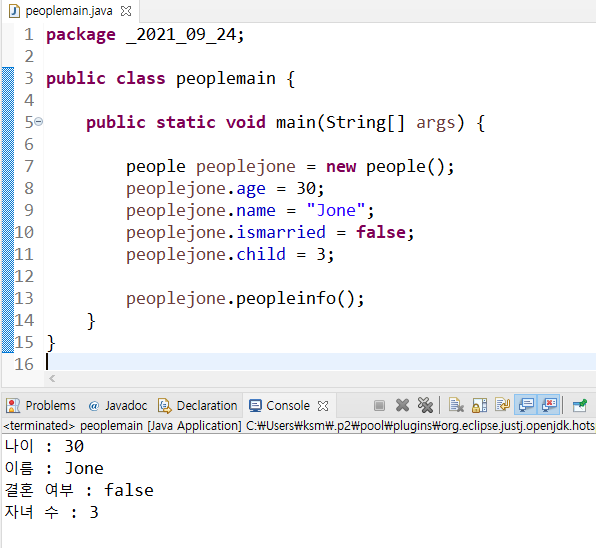Click the 'child' field on line 11

[x=261, y=254]
